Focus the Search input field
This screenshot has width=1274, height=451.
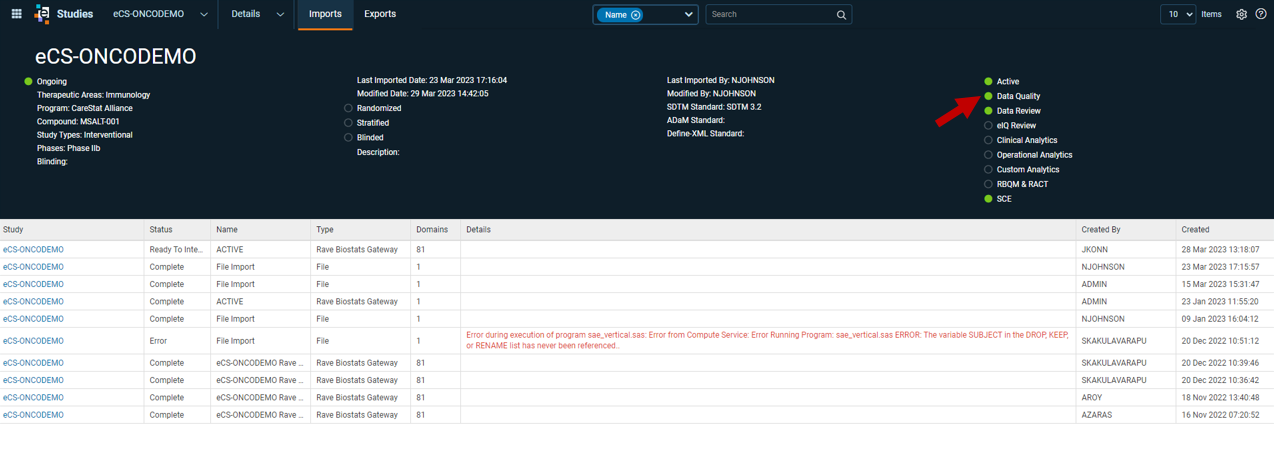coord(770,15)
